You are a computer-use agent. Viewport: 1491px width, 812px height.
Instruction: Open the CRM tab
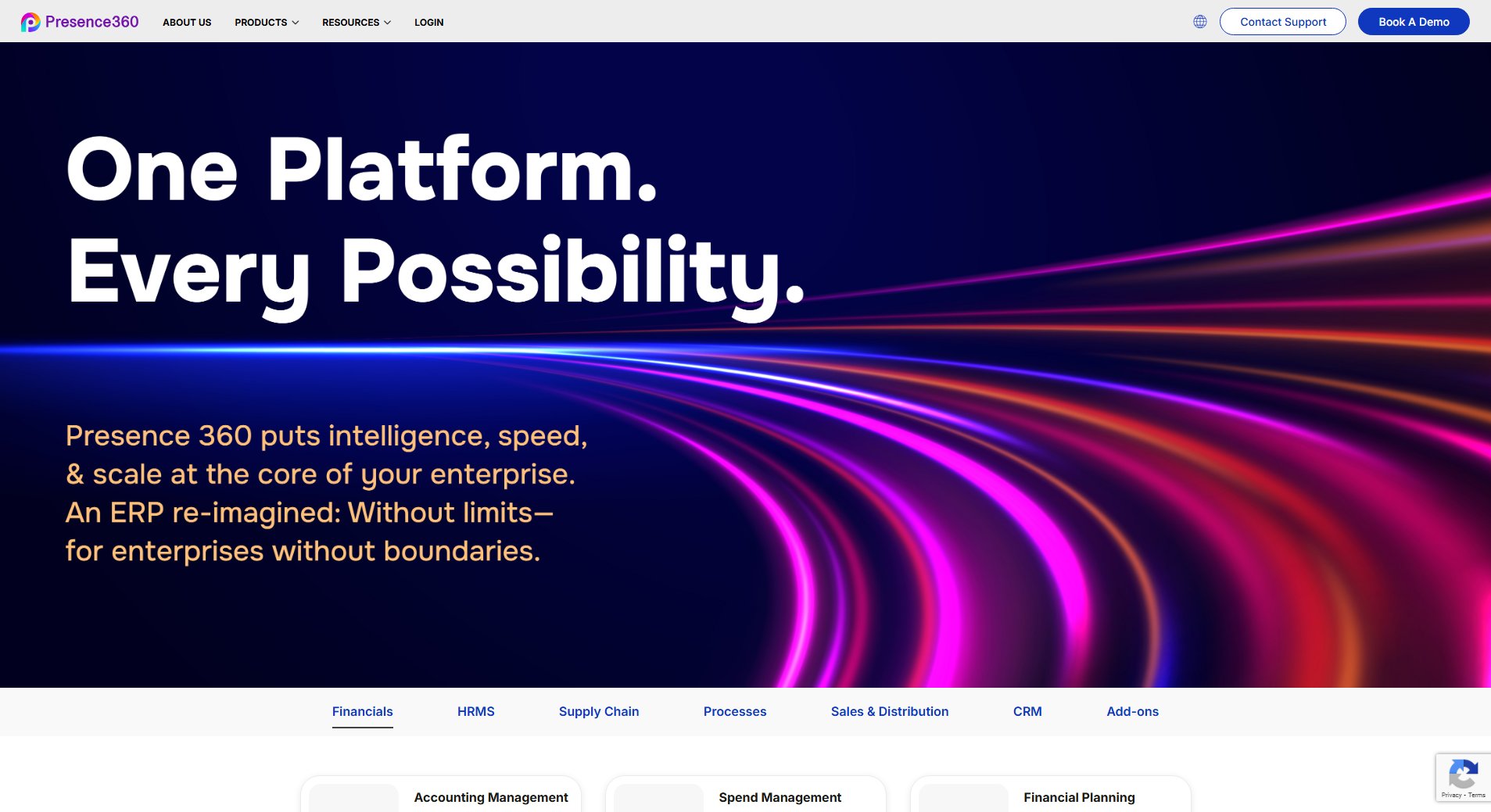pyautogui.click(x=1027, y=711)
